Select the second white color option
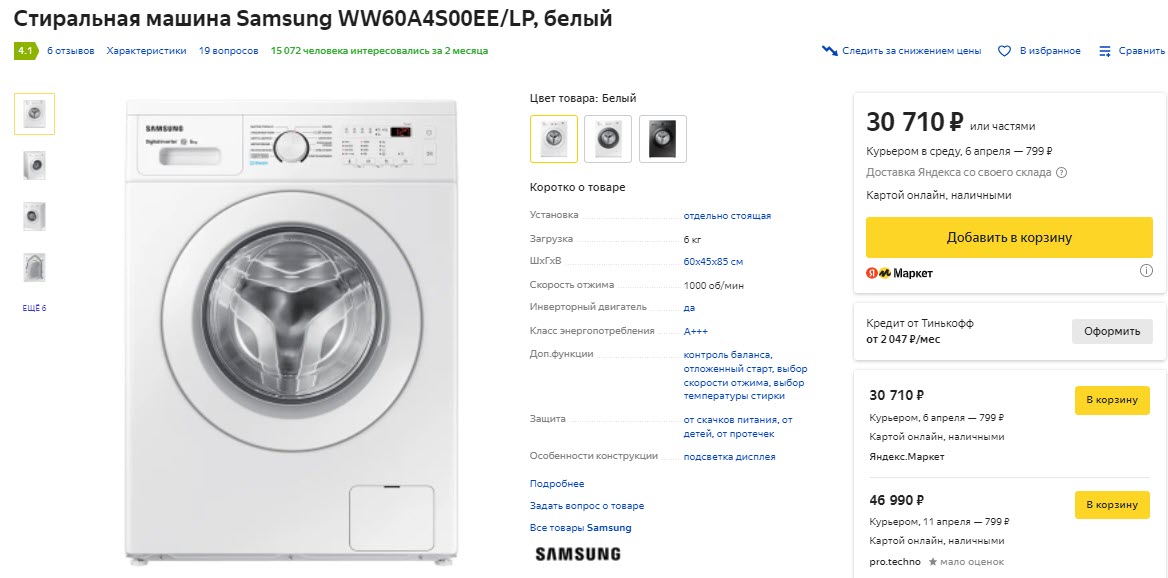 (x=608, y=138)
